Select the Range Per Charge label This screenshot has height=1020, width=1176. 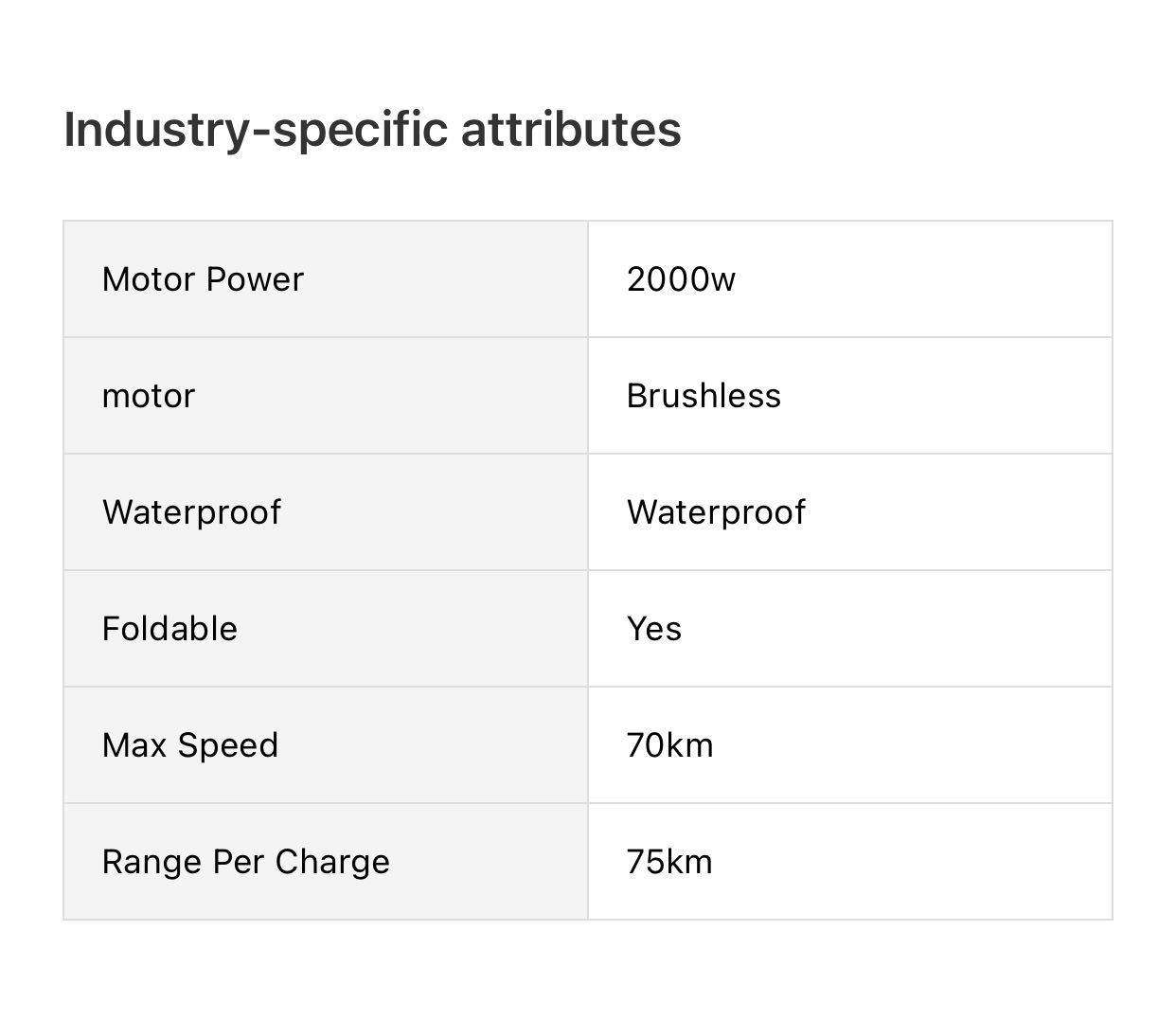[246, 862]
